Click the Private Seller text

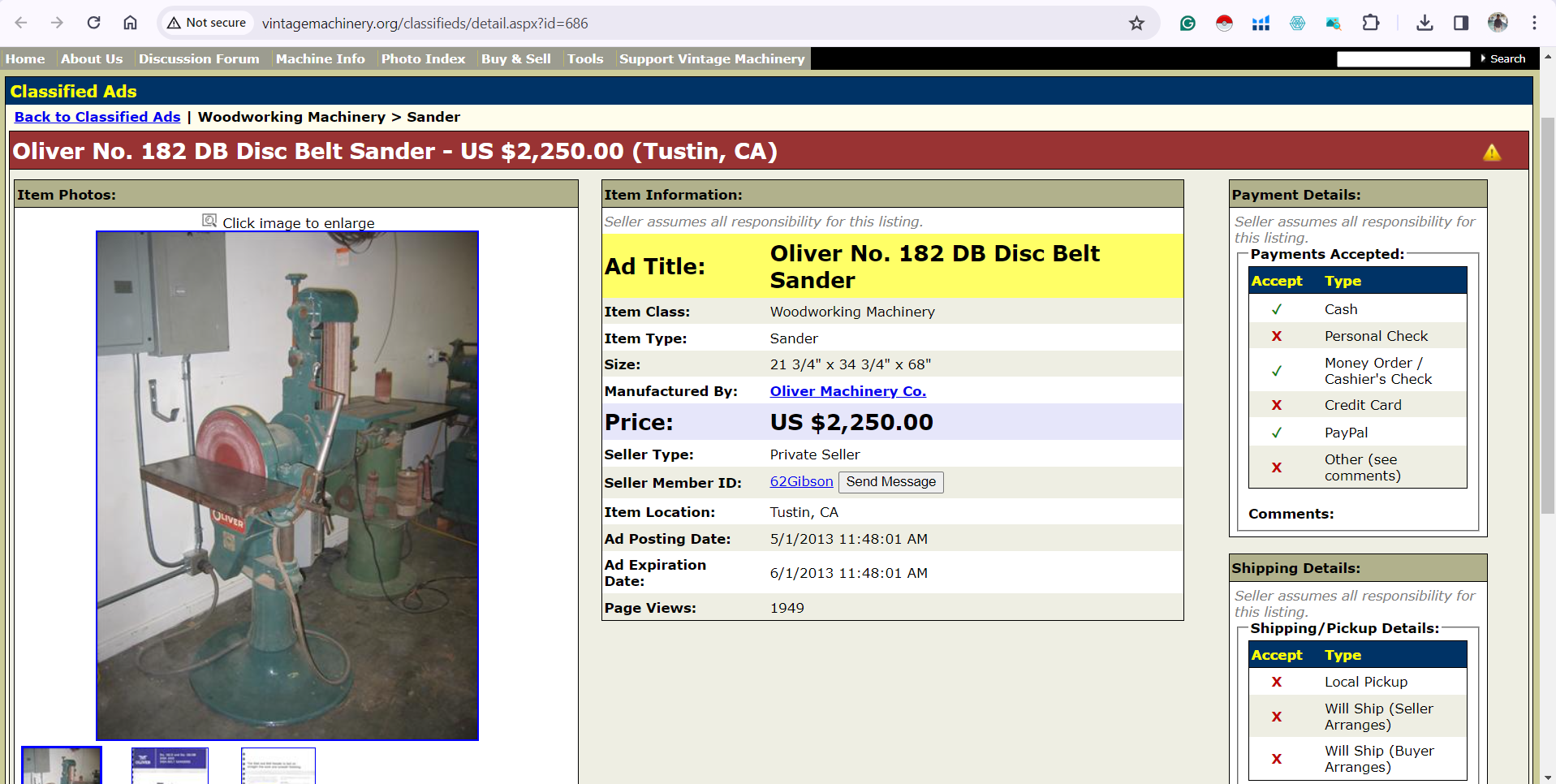click(x=814, y=454)
